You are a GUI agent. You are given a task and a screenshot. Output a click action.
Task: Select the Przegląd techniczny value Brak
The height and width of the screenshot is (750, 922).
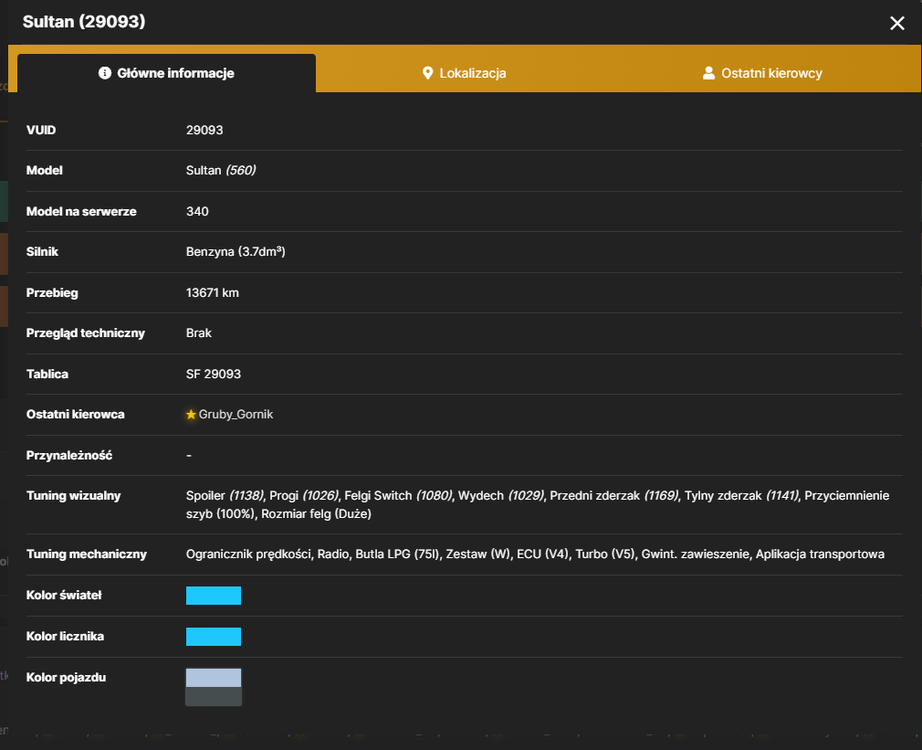[x=199, y=333]
